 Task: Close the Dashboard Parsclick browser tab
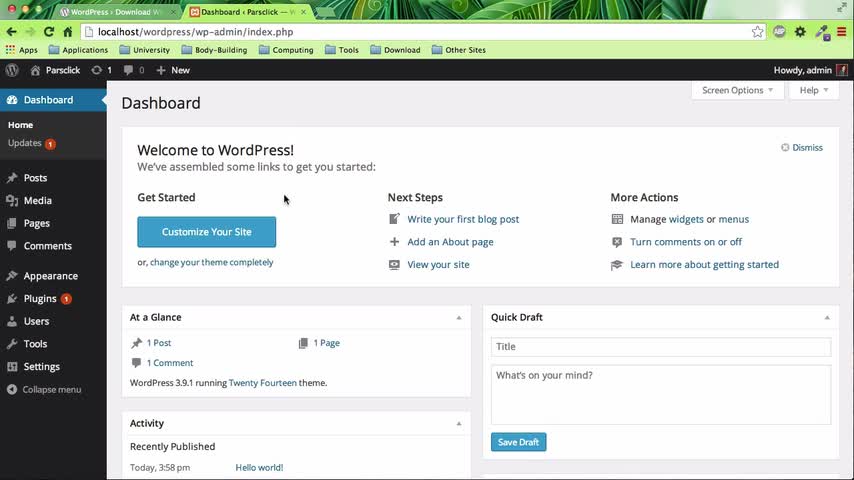pyautogui.click(x=303, y=12)
